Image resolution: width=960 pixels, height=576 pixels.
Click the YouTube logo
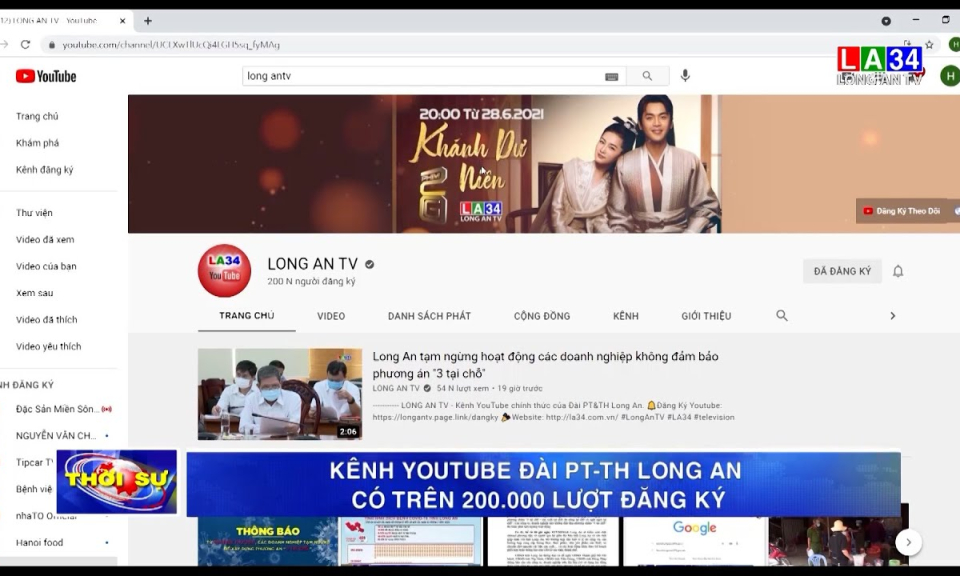point(46,77)
